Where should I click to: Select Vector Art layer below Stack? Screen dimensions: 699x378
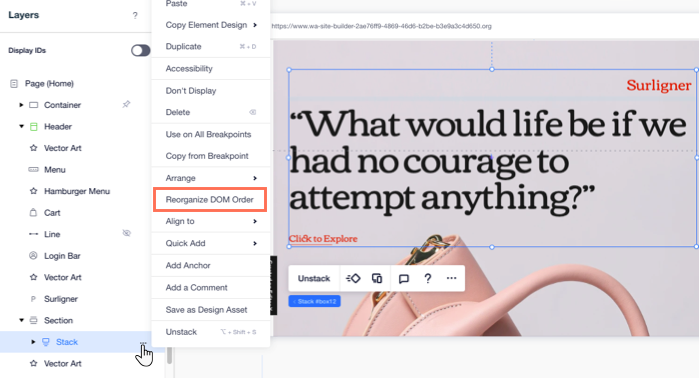[x=62, y=363]
